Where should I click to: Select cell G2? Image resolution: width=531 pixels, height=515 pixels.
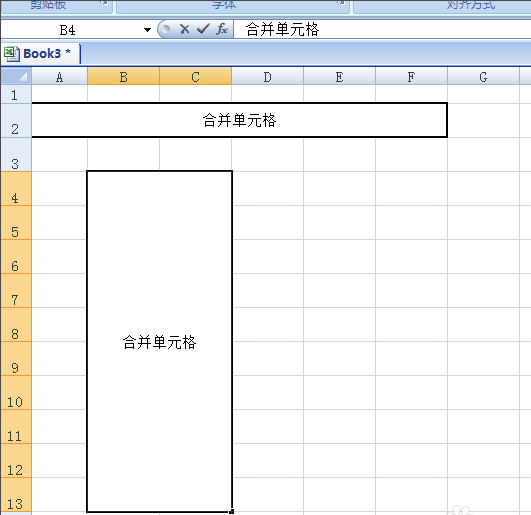tap(483, 120)
